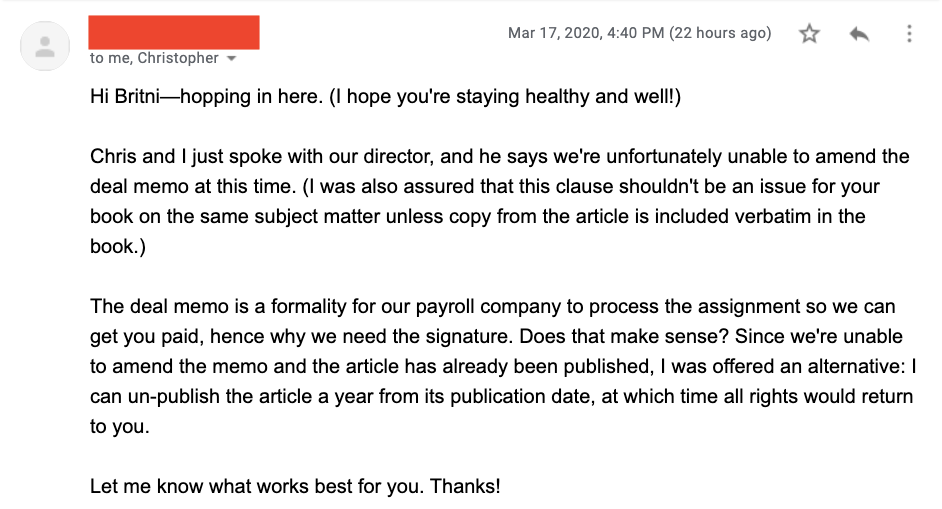
Task: Click 'Does that make sense?' question text
Action: point(624,337)
